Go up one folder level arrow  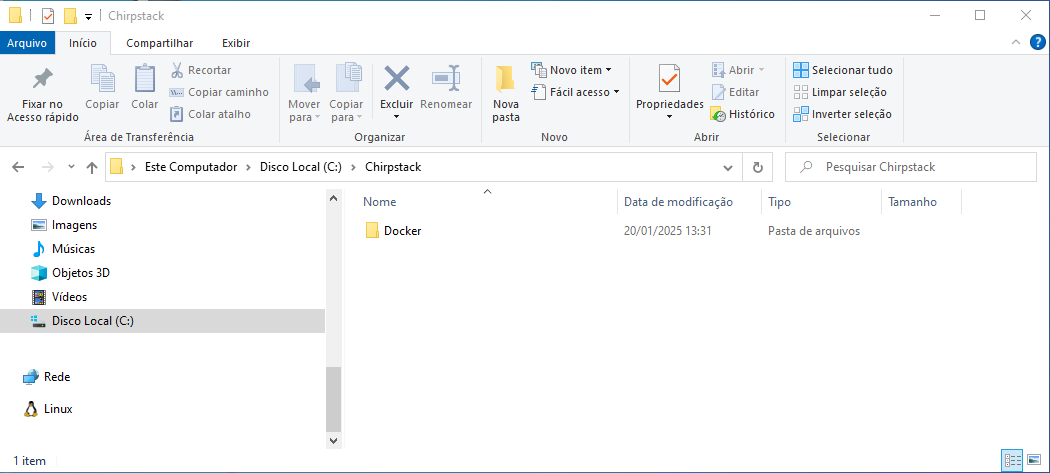coord(92,167)
